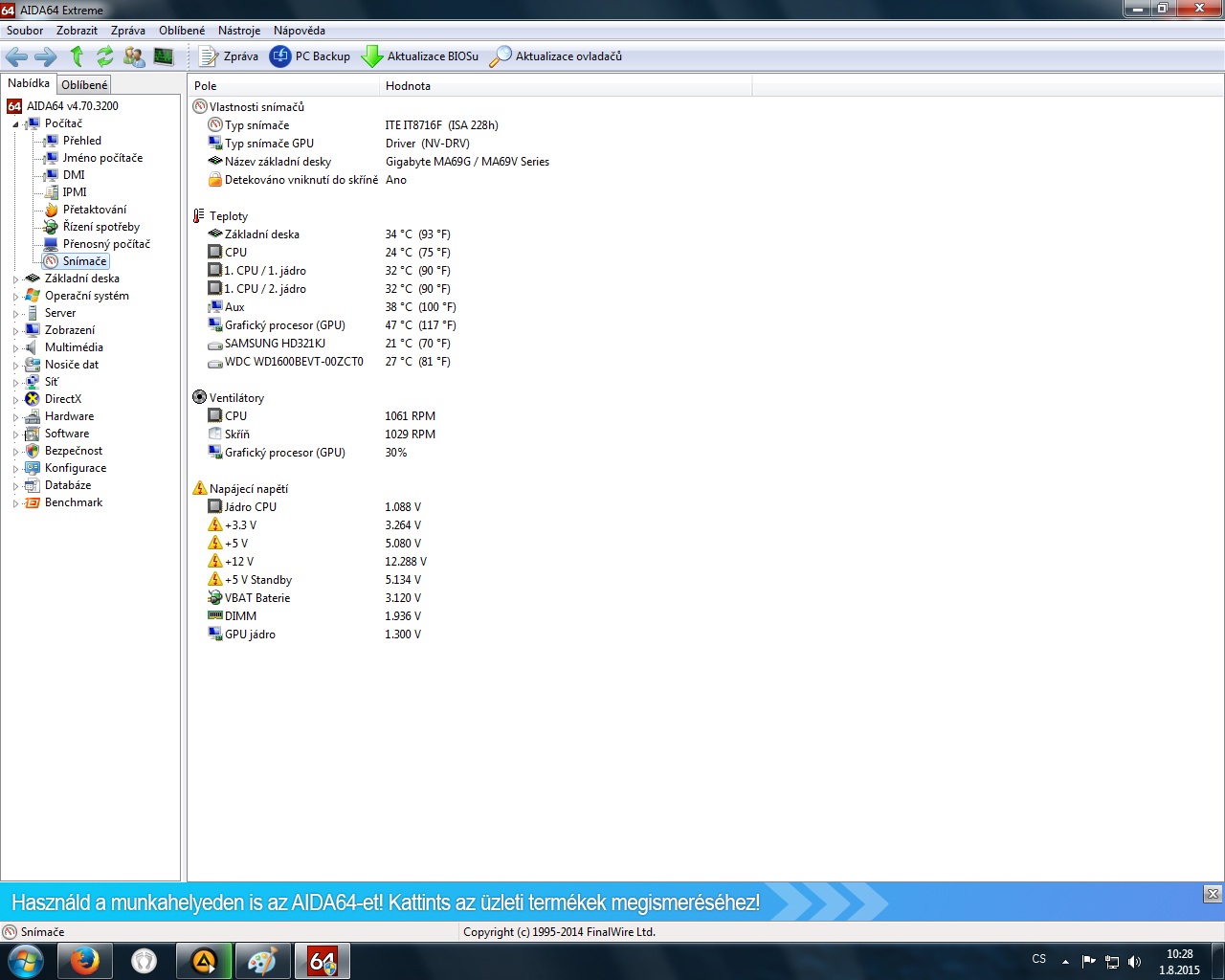
Task: Open the Nástroje menu
Action: click(x=239, y=31)
